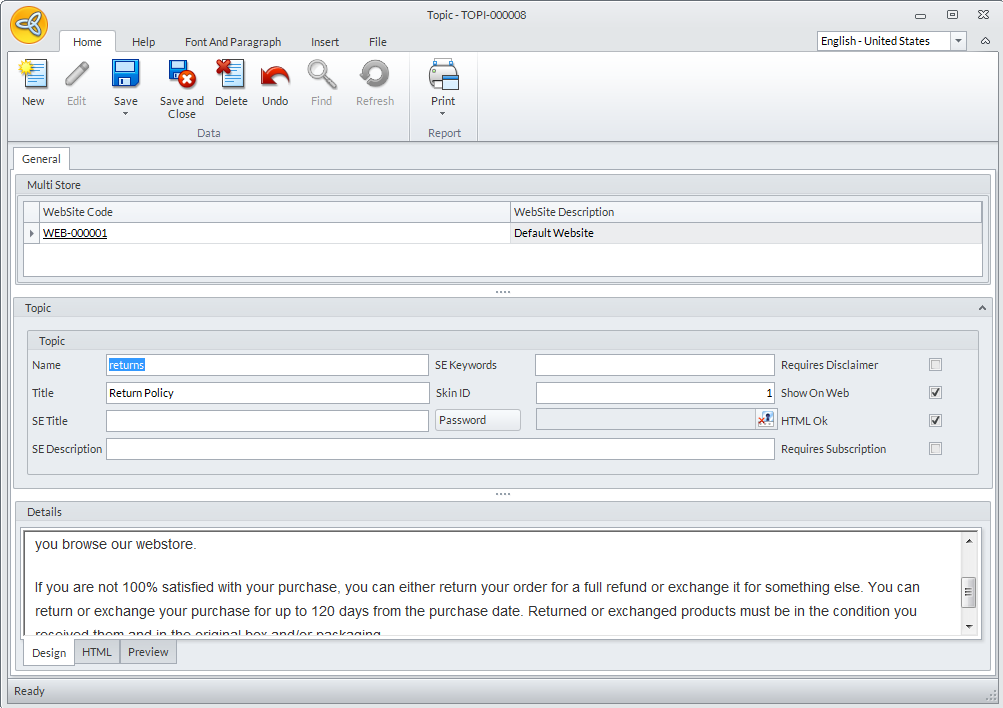Click the Password button
1003x708 pixels.
pos(478,420)
